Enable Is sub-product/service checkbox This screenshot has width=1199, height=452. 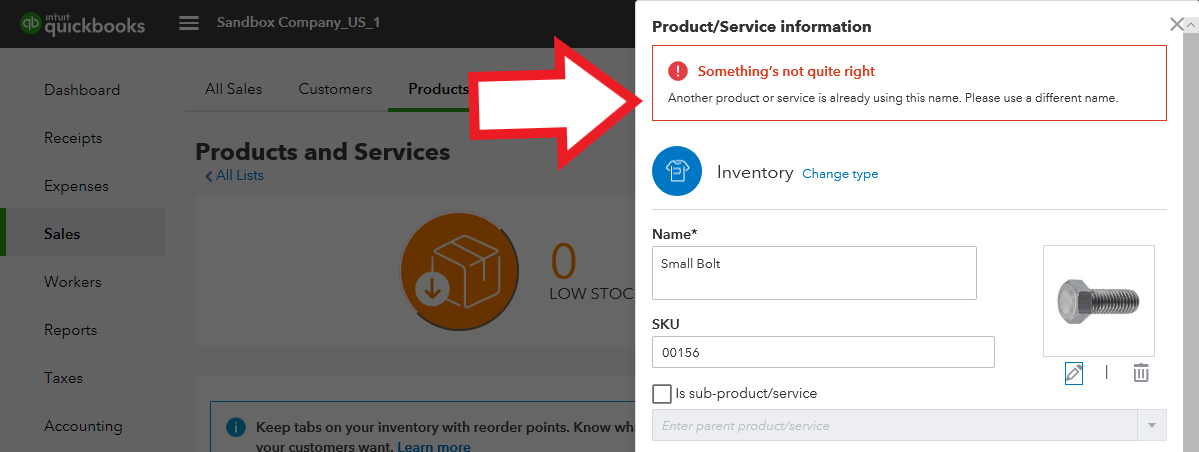[x=661, y=393]
